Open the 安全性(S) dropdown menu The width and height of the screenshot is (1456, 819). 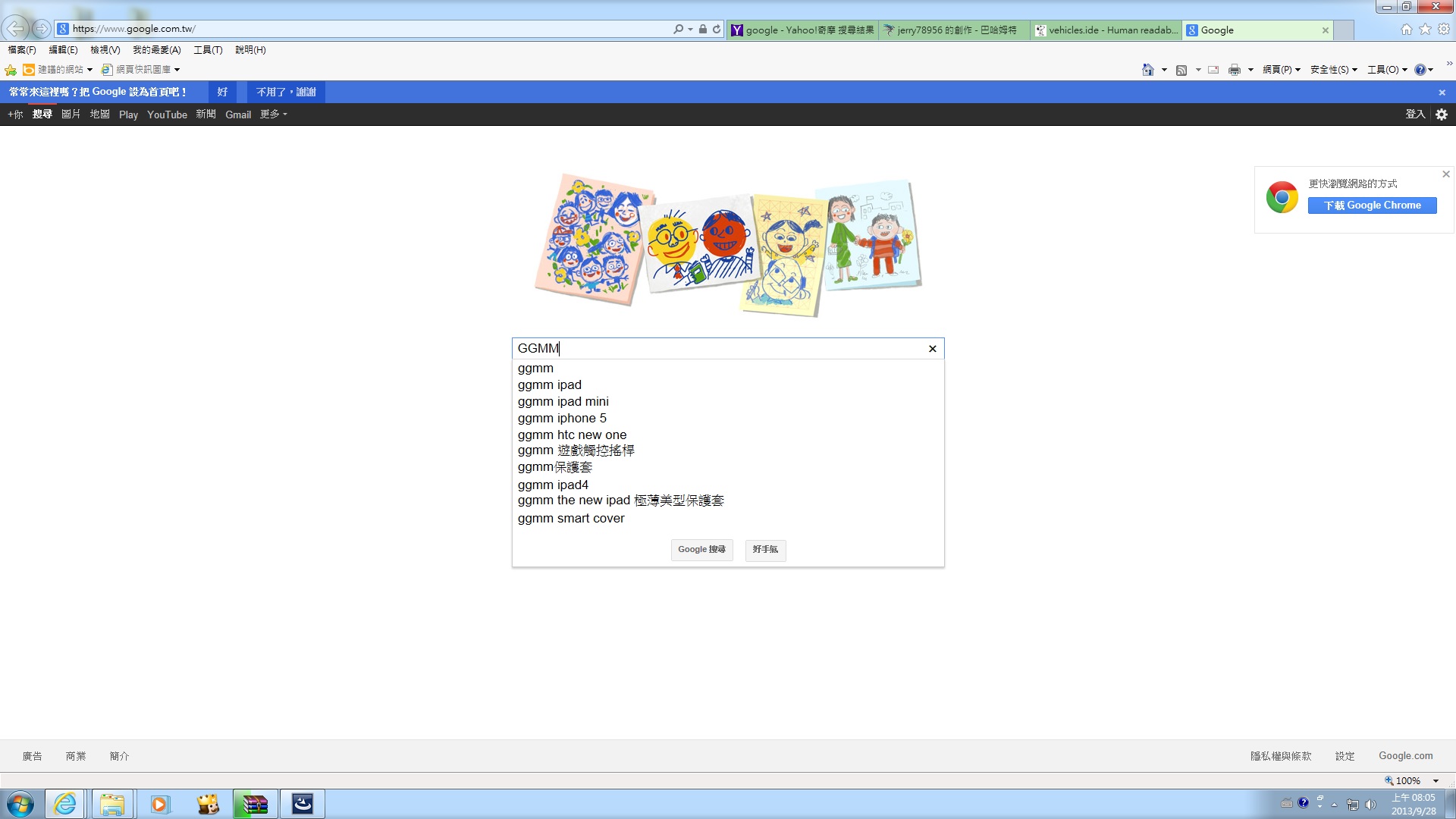[1333, 70]
